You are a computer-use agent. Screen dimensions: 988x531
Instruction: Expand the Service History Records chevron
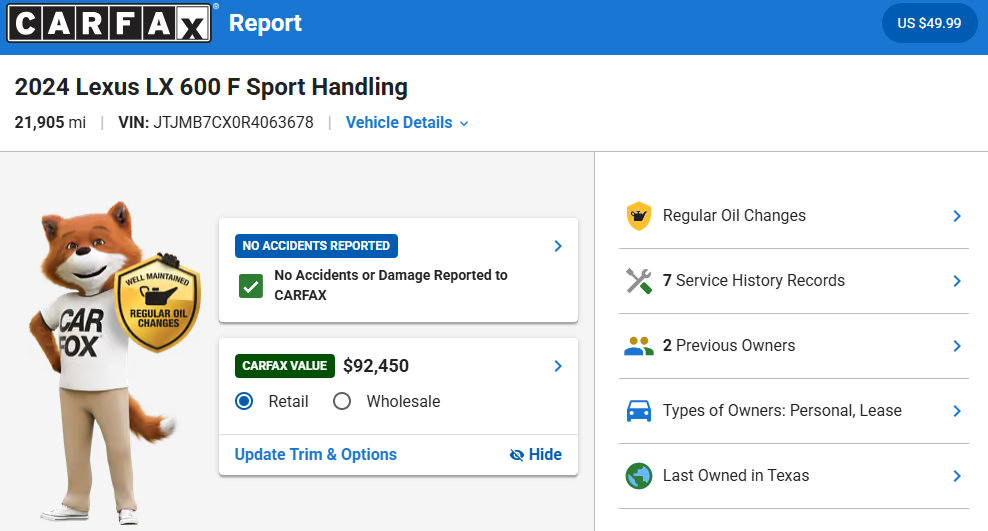tap(957, 281)
